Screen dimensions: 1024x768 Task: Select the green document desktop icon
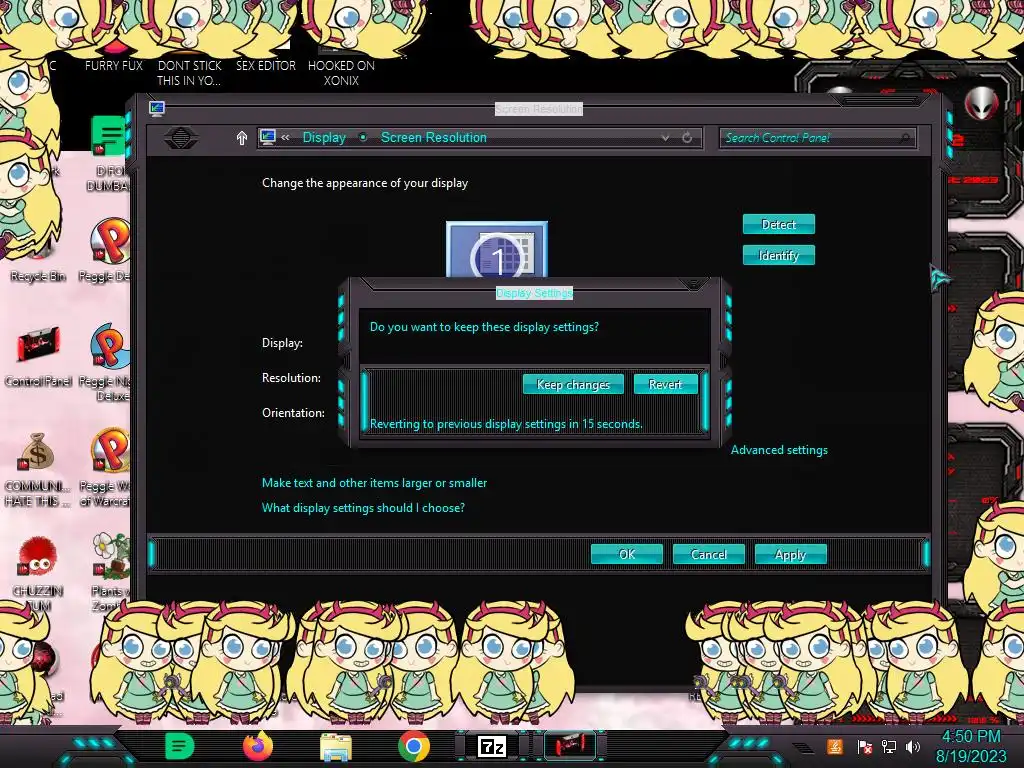[x=108, y=135]
